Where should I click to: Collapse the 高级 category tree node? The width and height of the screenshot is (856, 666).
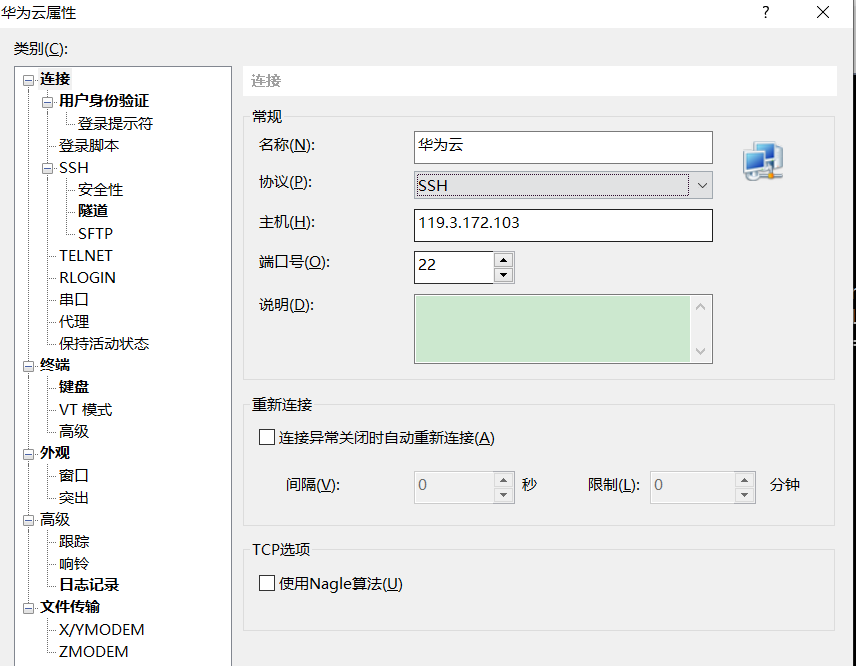(x=28, y=520)
